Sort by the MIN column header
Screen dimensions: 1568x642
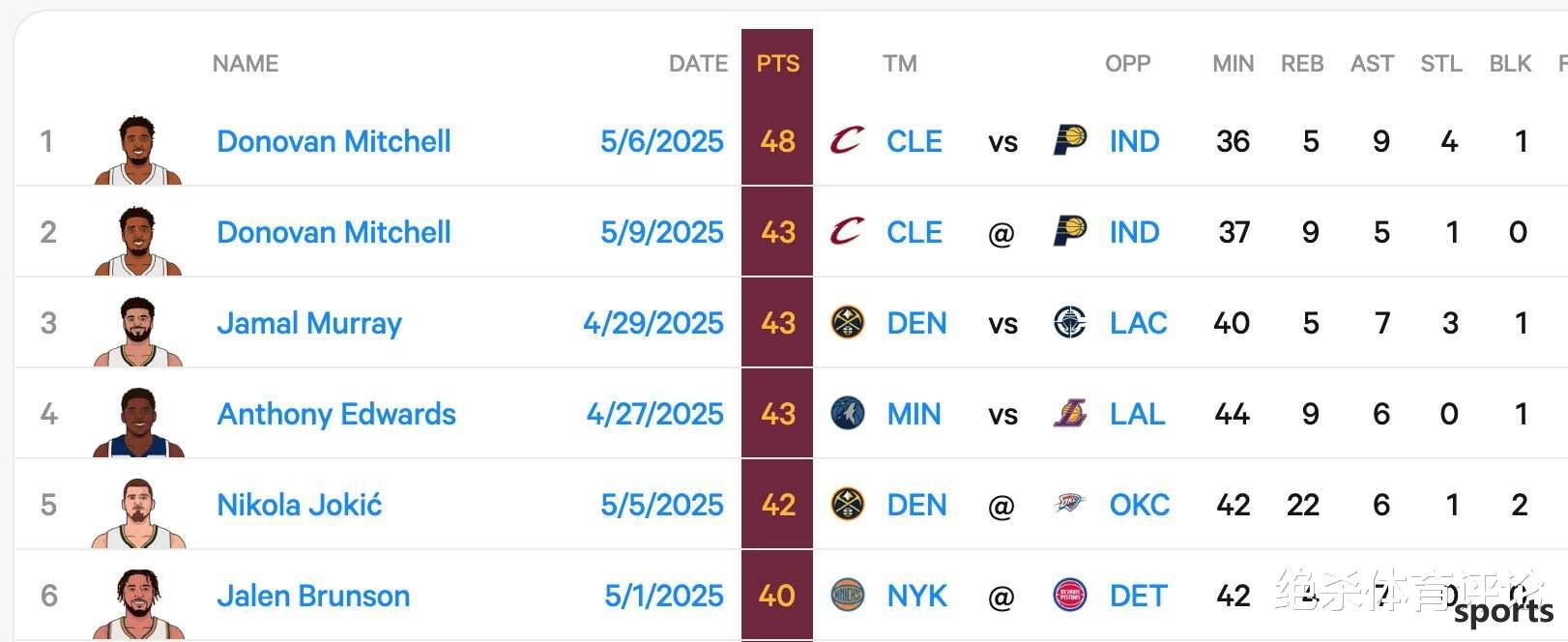point(1233,64)
